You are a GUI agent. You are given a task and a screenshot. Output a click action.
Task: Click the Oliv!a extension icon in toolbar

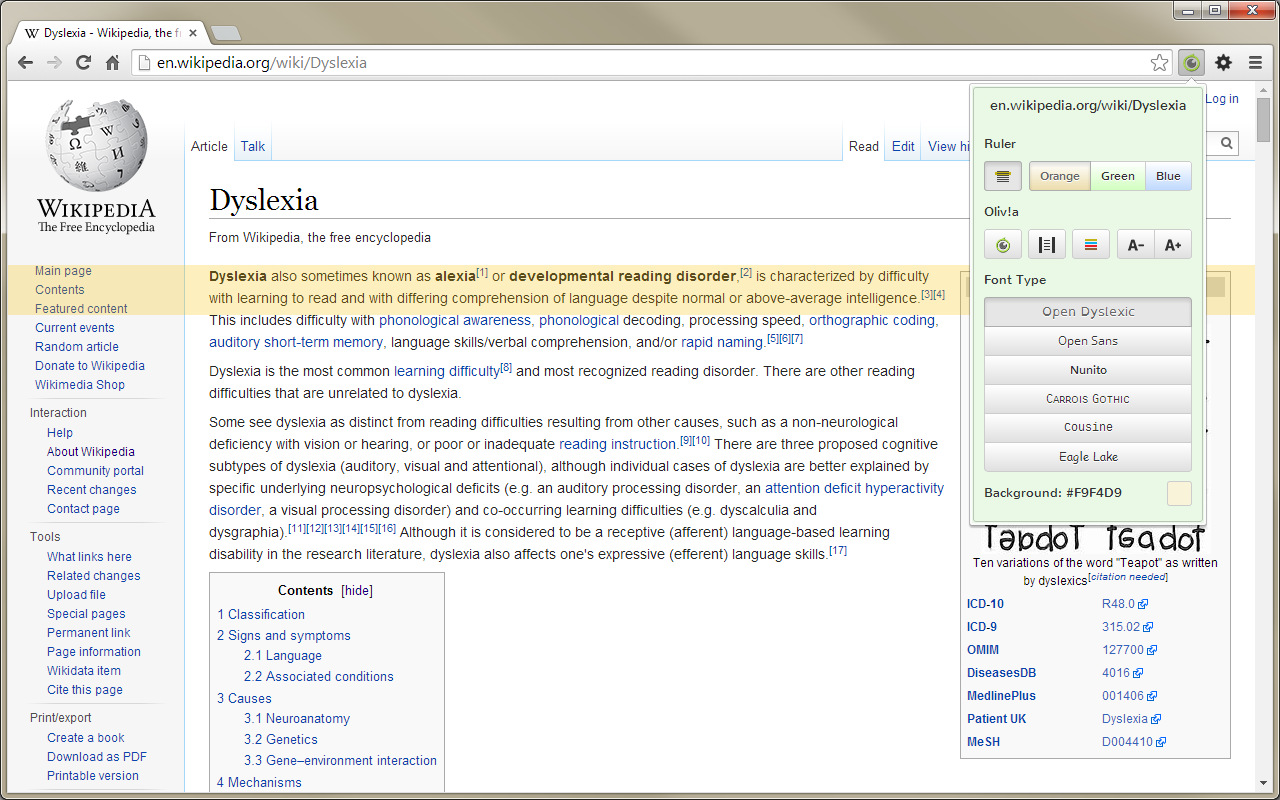tap(1191, 63)
